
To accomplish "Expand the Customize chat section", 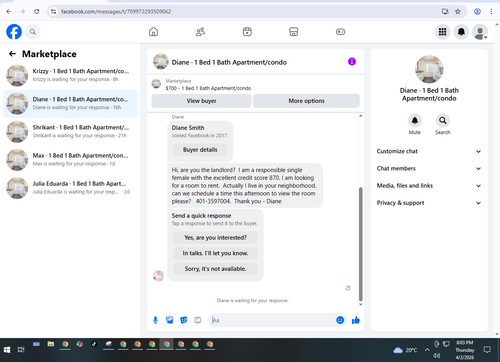I will 429,151.
